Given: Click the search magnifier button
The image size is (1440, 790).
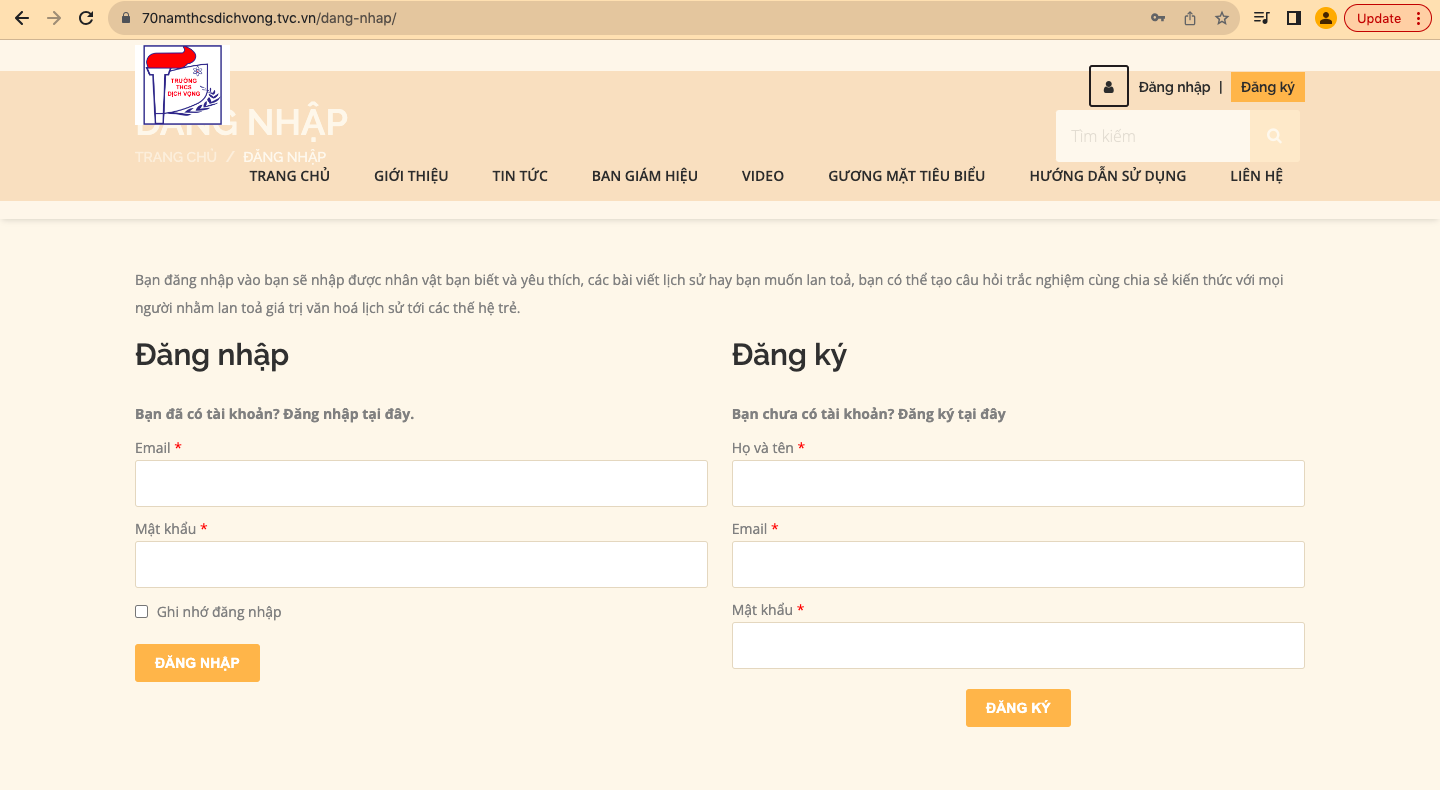Looking at the screenshot, I should click(1274, 136).
